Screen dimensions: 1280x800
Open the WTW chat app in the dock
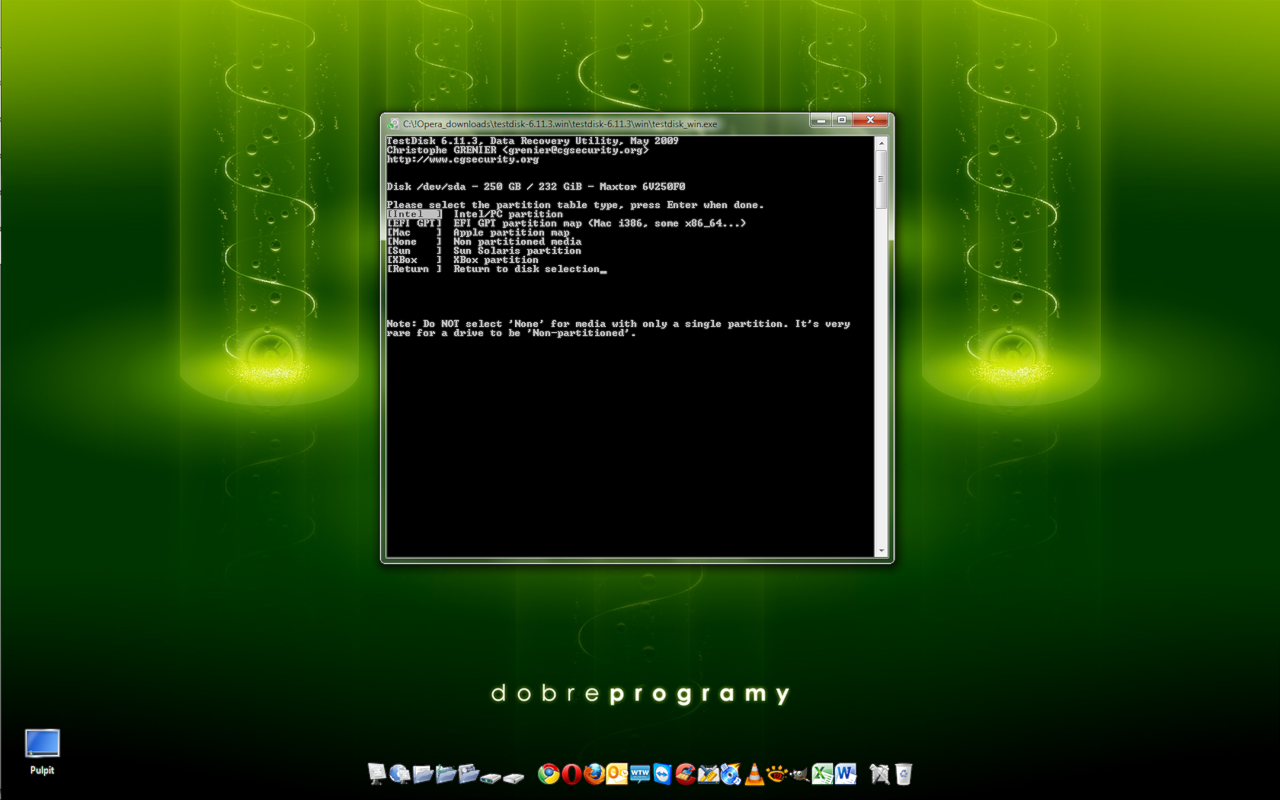[x=640, y=774]
